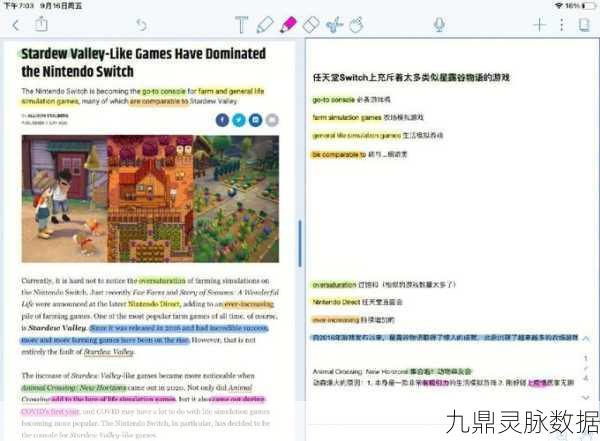
Task: Go back with the left chevron
Action: pos(16,25)
